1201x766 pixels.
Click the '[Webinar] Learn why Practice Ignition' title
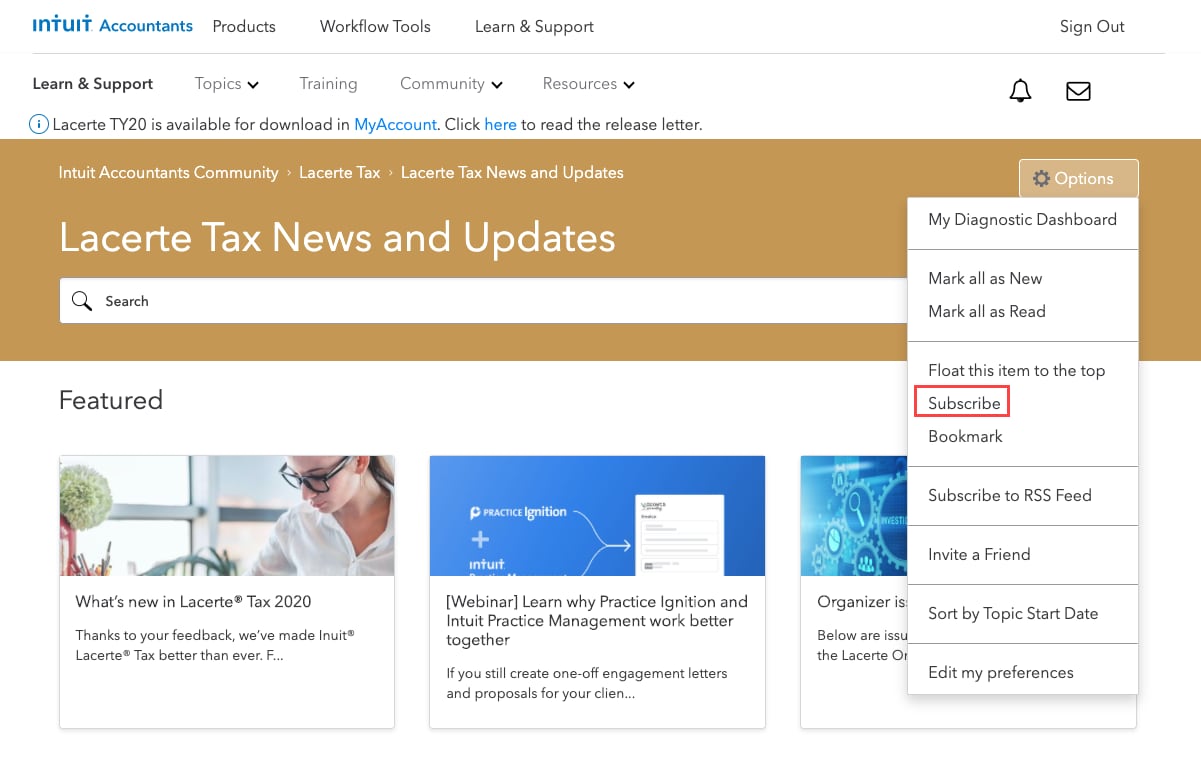(x=597, y=621)
